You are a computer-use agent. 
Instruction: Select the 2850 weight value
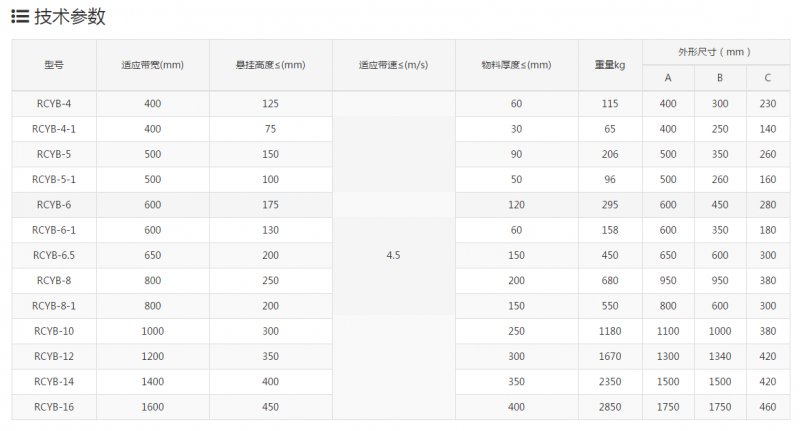point(610,407)
